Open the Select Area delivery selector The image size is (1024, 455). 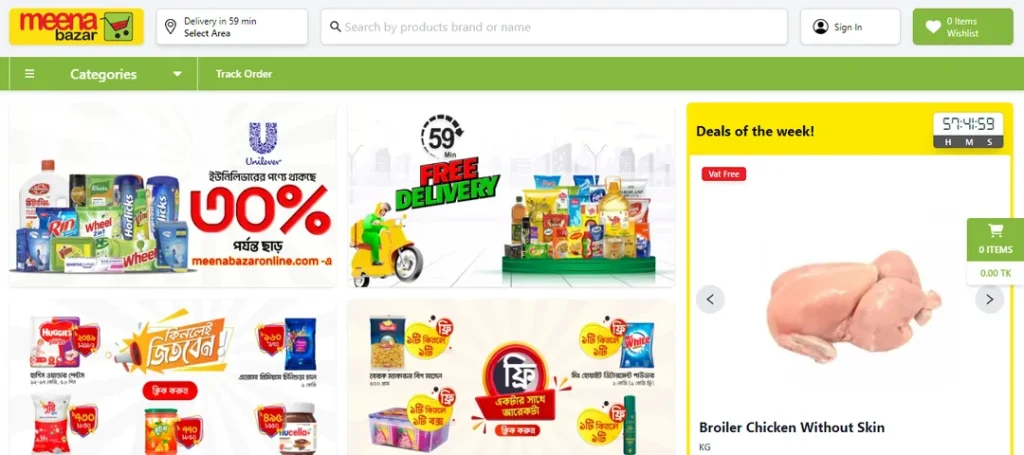(x=232, y=27)
